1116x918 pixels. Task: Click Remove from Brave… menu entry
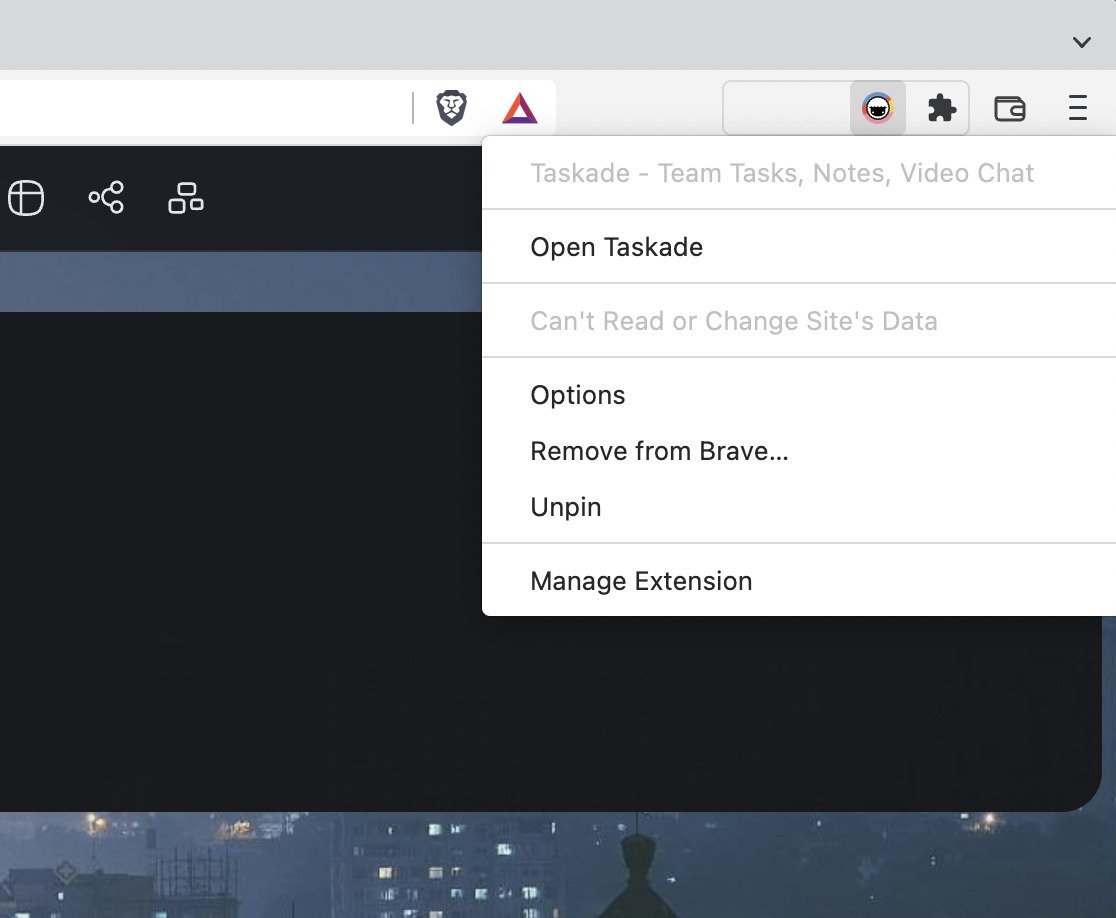coord(659,451)
